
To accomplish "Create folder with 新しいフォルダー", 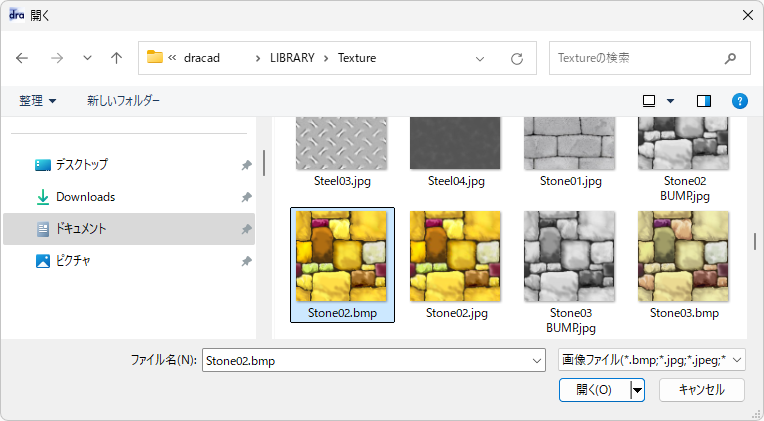I will [123, 101].
